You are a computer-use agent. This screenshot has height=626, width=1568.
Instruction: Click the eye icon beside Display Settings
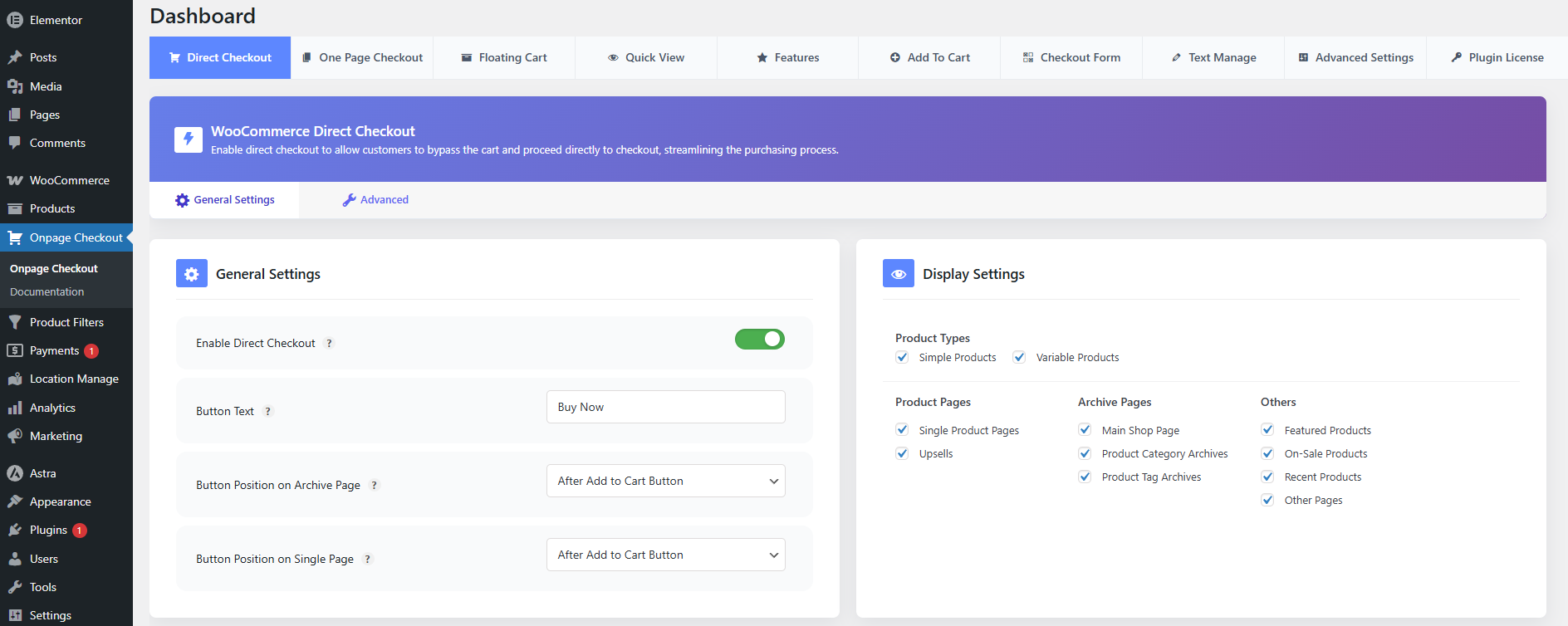(899, 273)
